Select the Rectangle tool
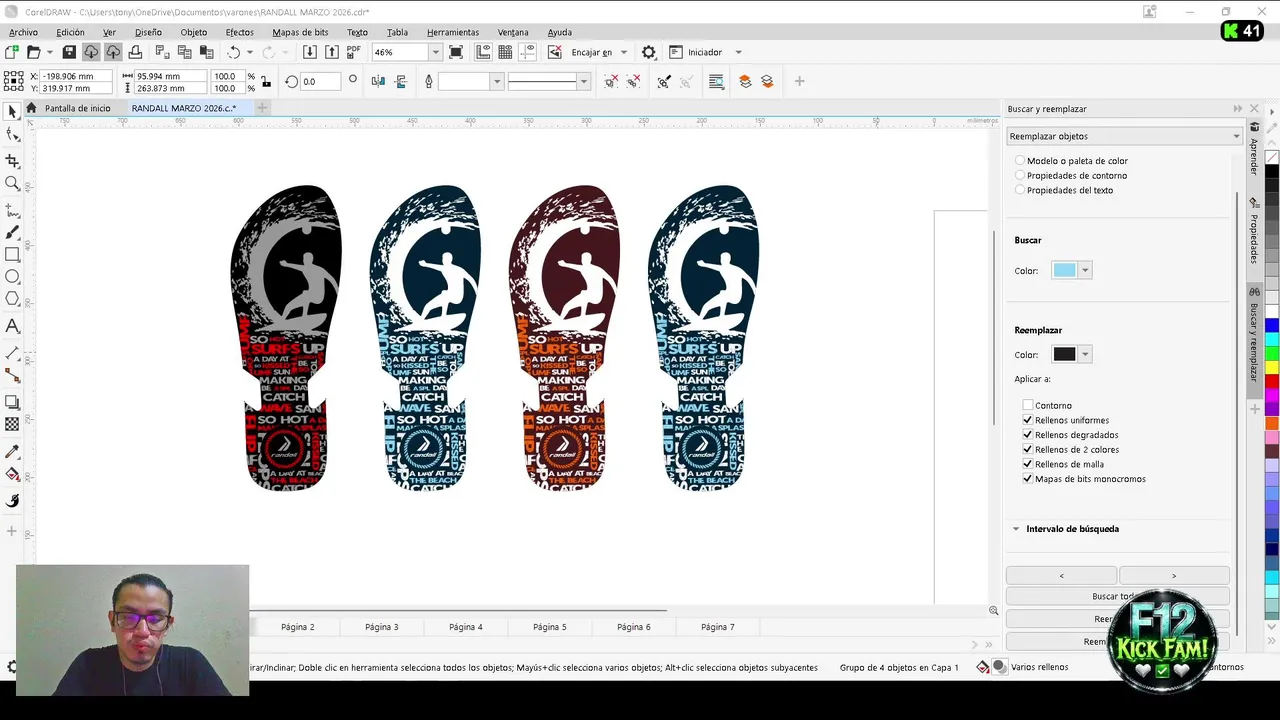Screen dimensions: 1280x720 (12, 254)
